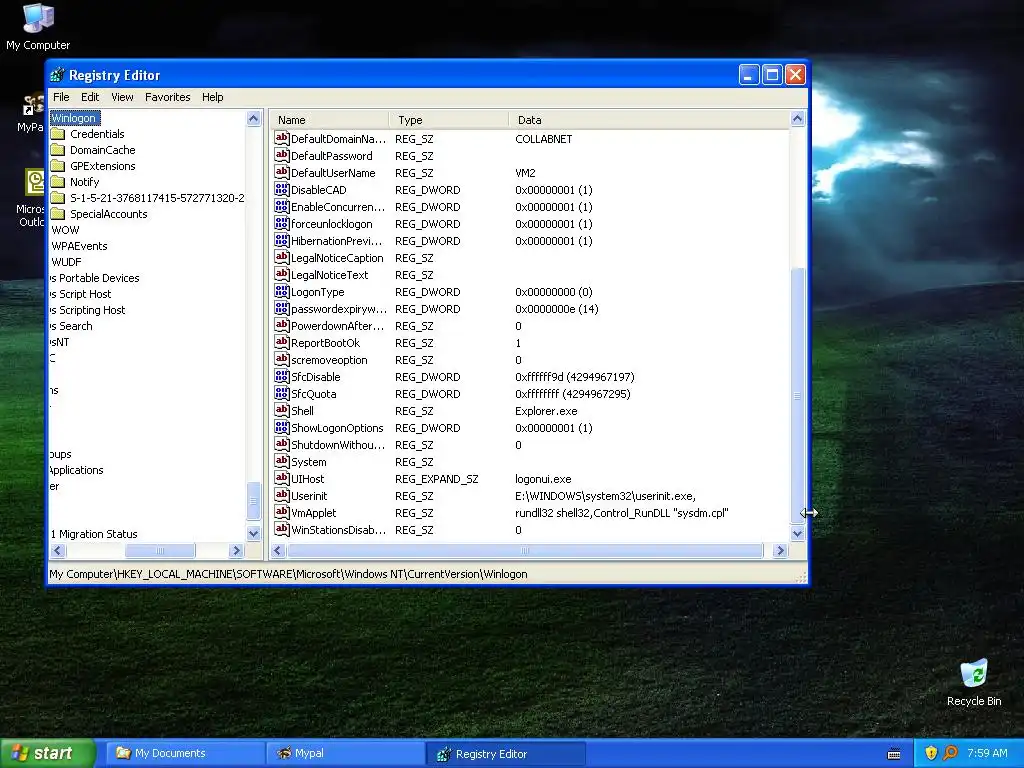The width and height of the screenshot is (1024, 768).
Task: Click tree pane scroll left arrow
Action: (x=57, y=551)
